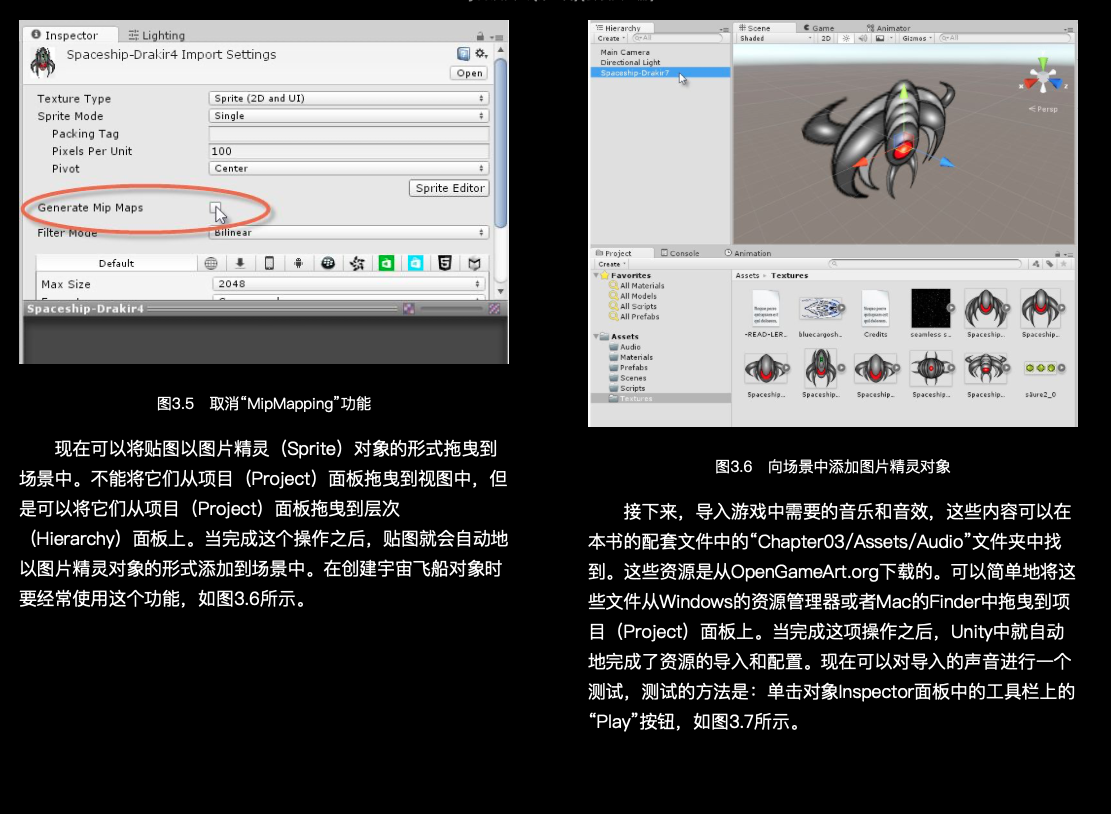Collapse the Assets folder tree
This screenshot has height=814, width=1111.
(597, 337)
